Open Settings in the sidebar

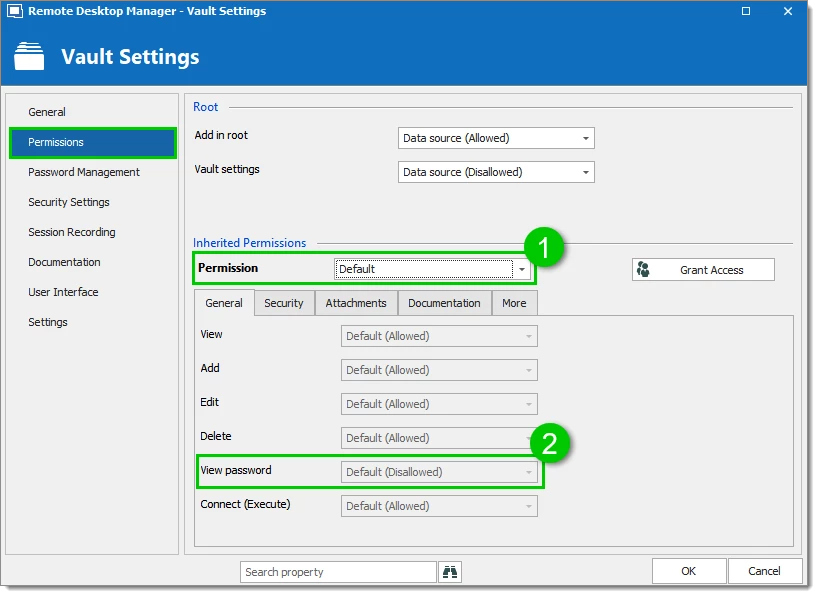(x=48, y=322)
